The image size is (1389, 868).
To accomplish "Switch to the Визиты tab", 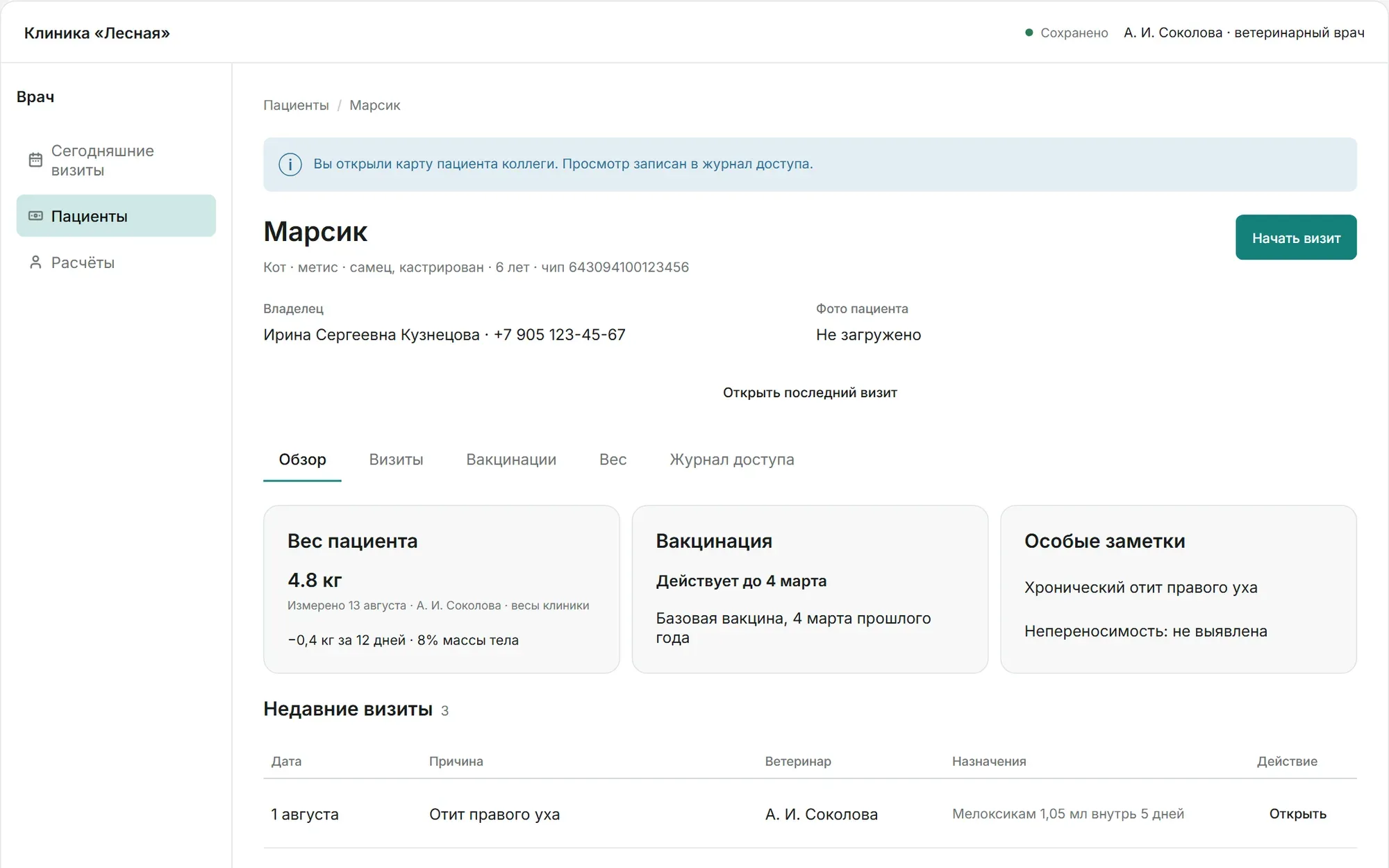I will tap(396, 460).
